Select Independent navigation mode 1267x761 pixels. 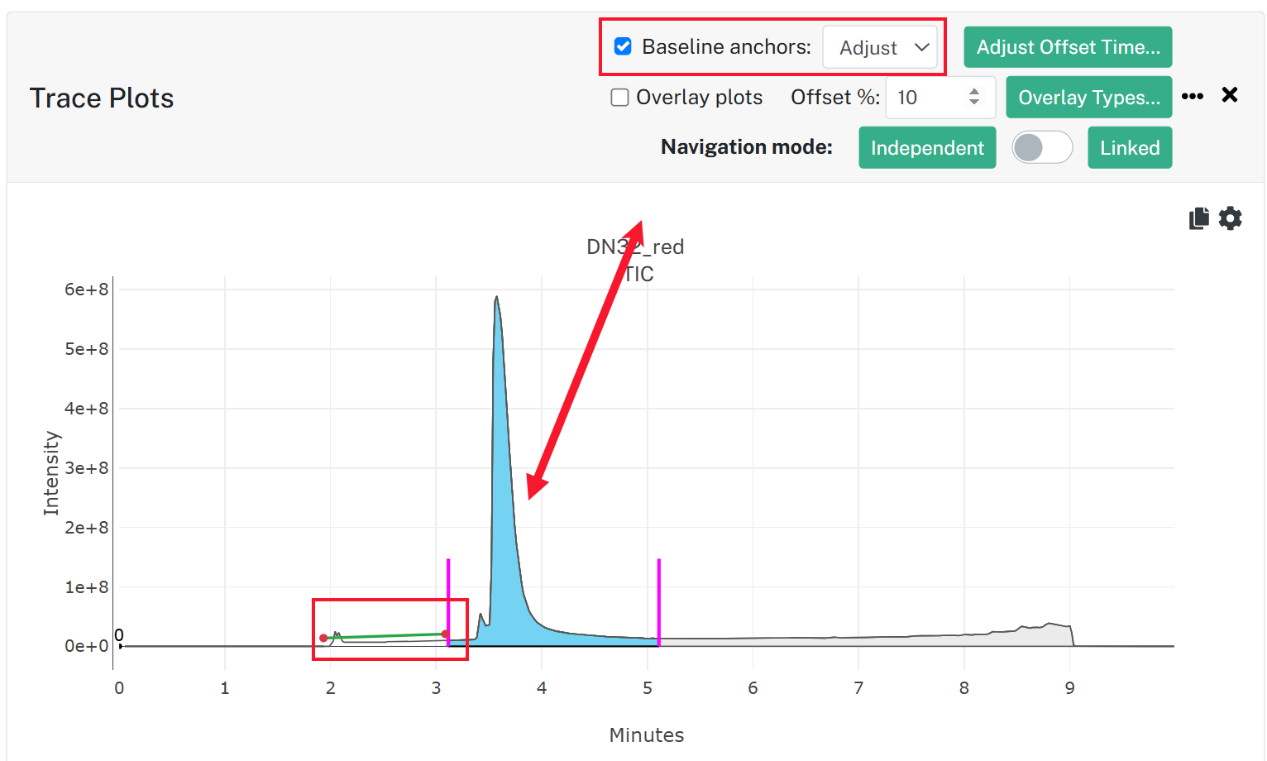pyautogui.click(x=927, y=148)
